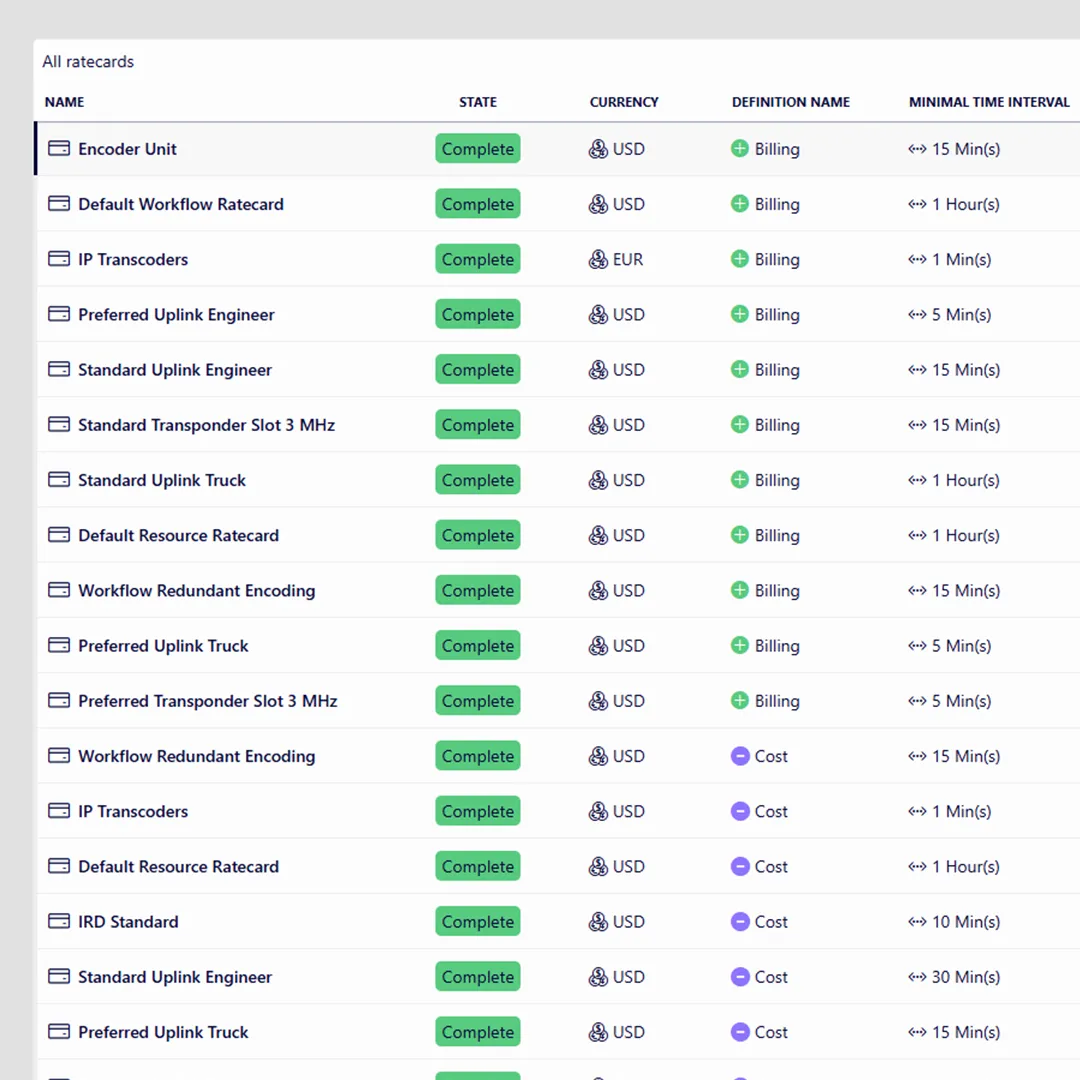Click the card icon next to Standard Uplink Truck
The width and height of the screenshot is (1080, 1080).
click(x=59, y=480)
